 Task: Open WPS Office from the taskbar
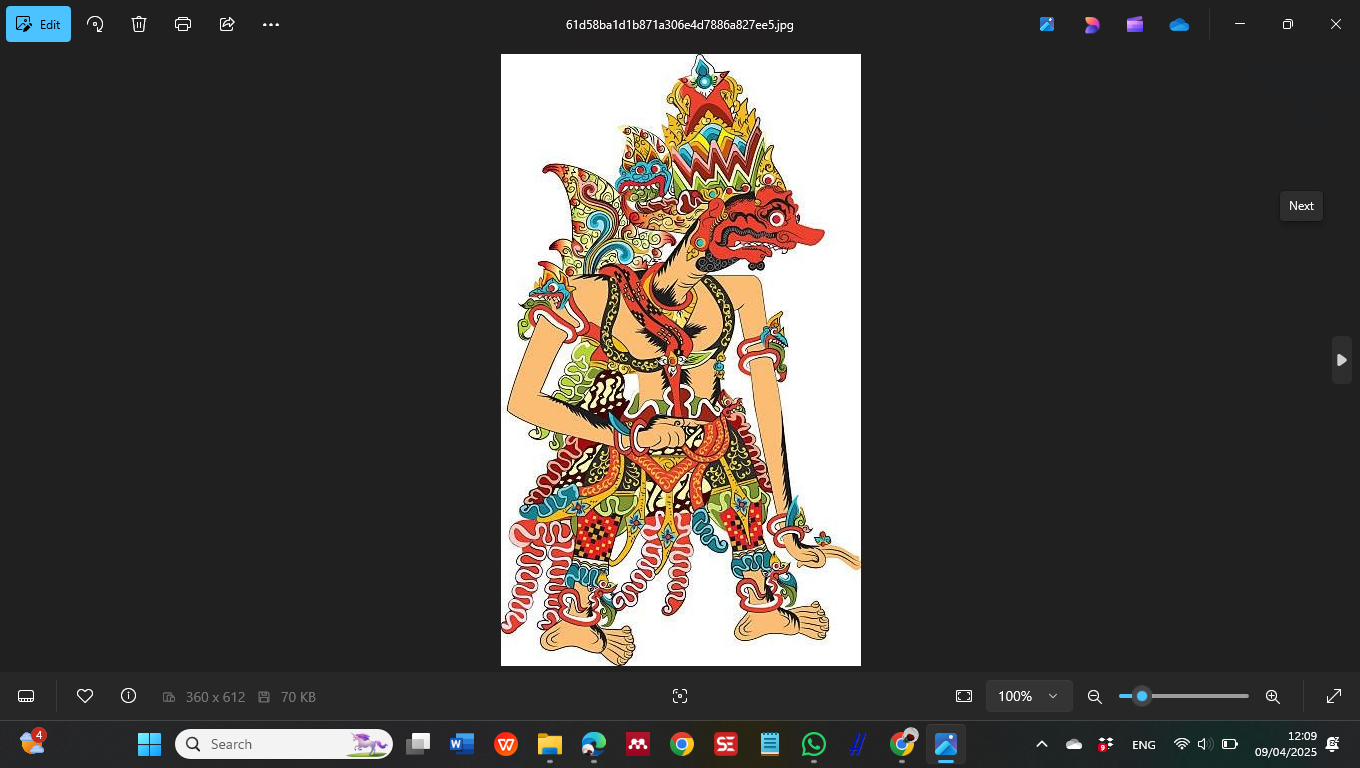[x=506, y=744]
